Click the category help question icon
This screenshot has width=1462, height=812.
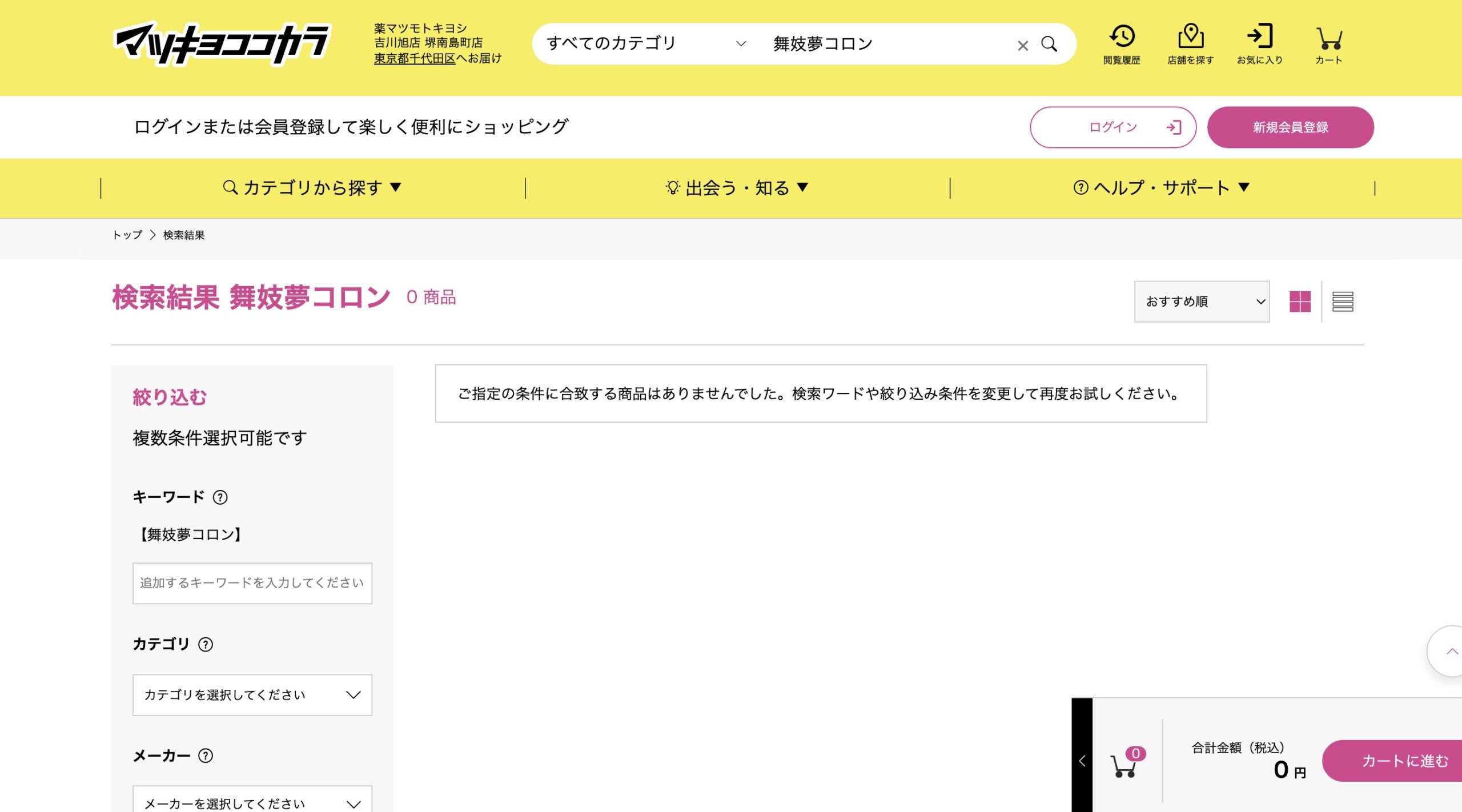pyautogui.click(x=206, y=645)
